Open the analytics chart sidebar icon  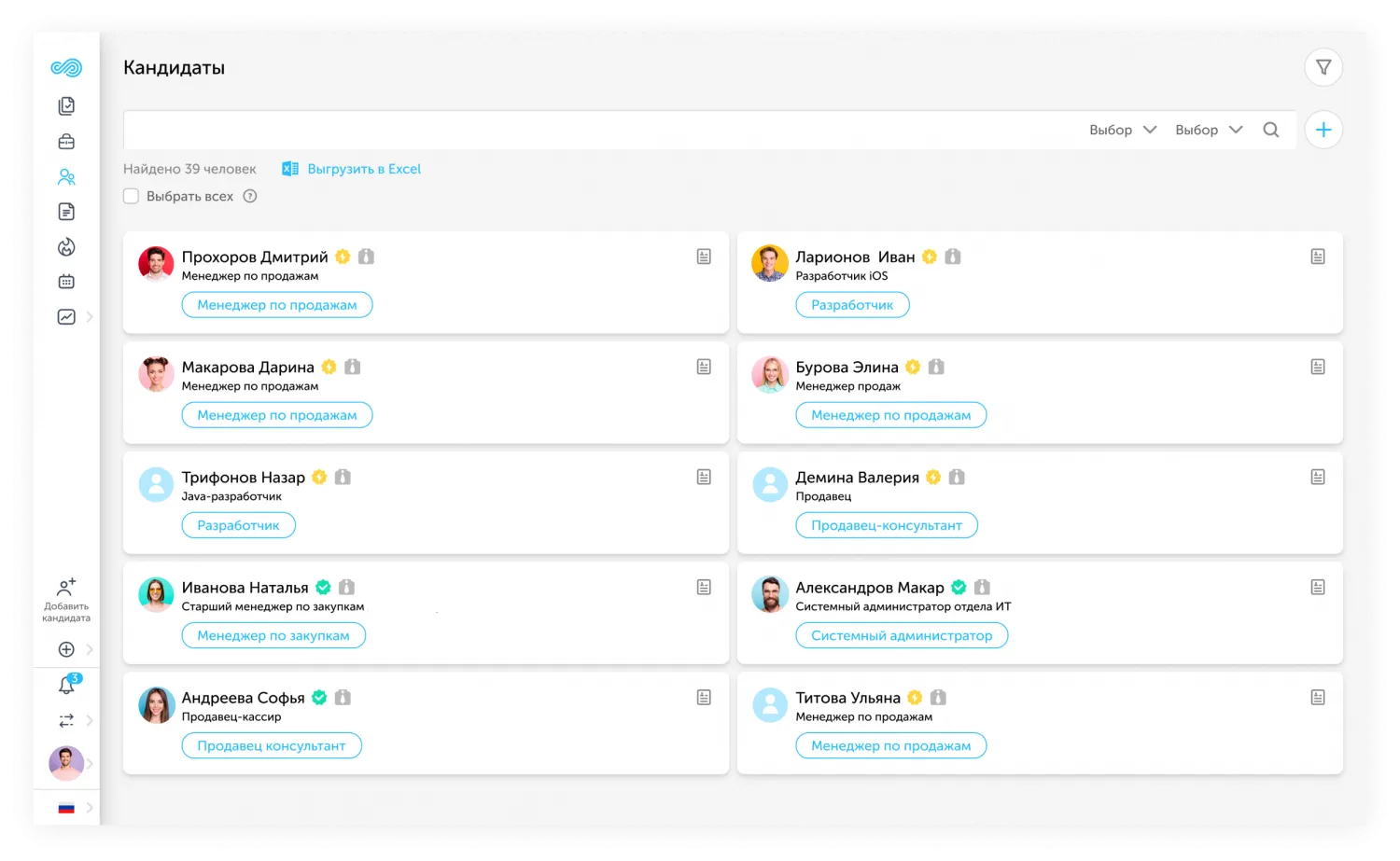click(66, 317)
